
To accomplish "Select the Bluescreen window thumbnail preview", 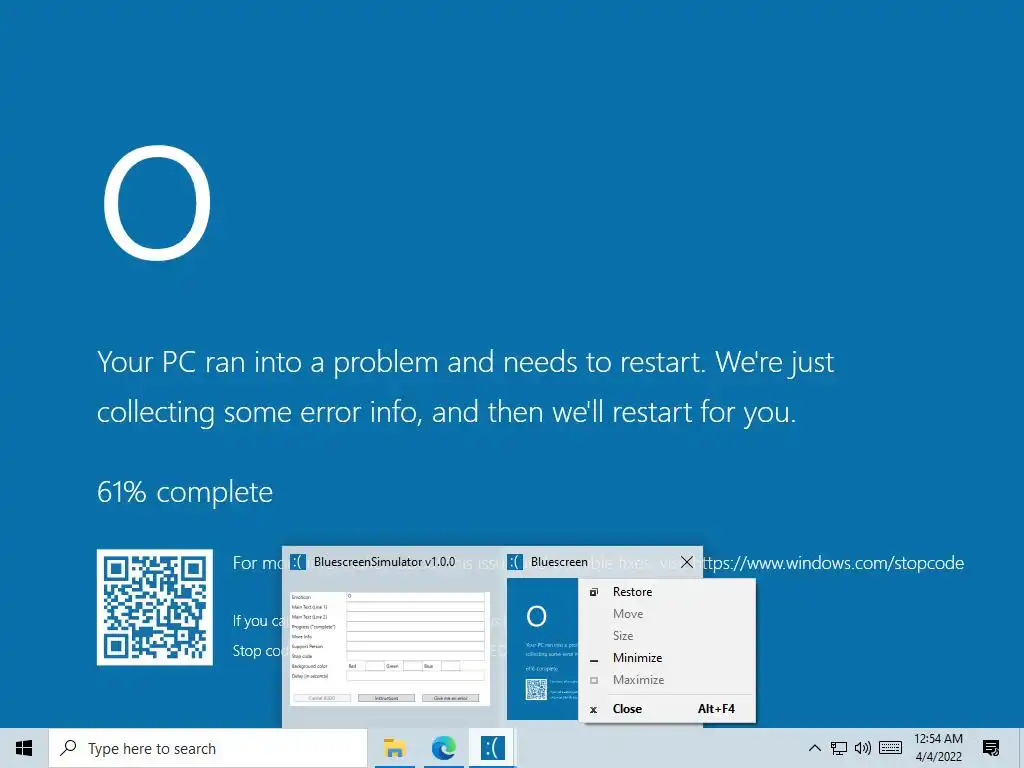I will pyautogui.click(x=542, y=649).
